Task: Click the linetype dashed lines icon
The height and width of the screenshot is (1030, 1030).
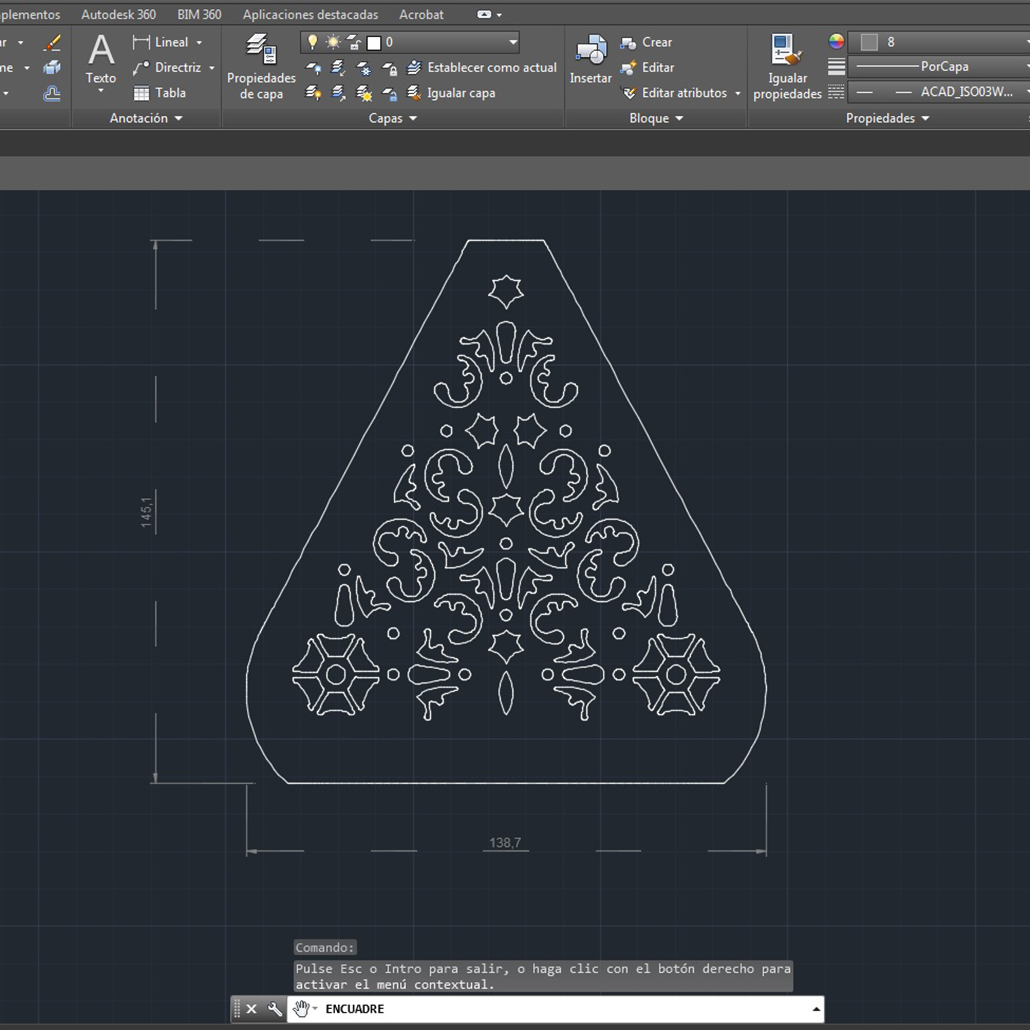Action: pos(836,92)
